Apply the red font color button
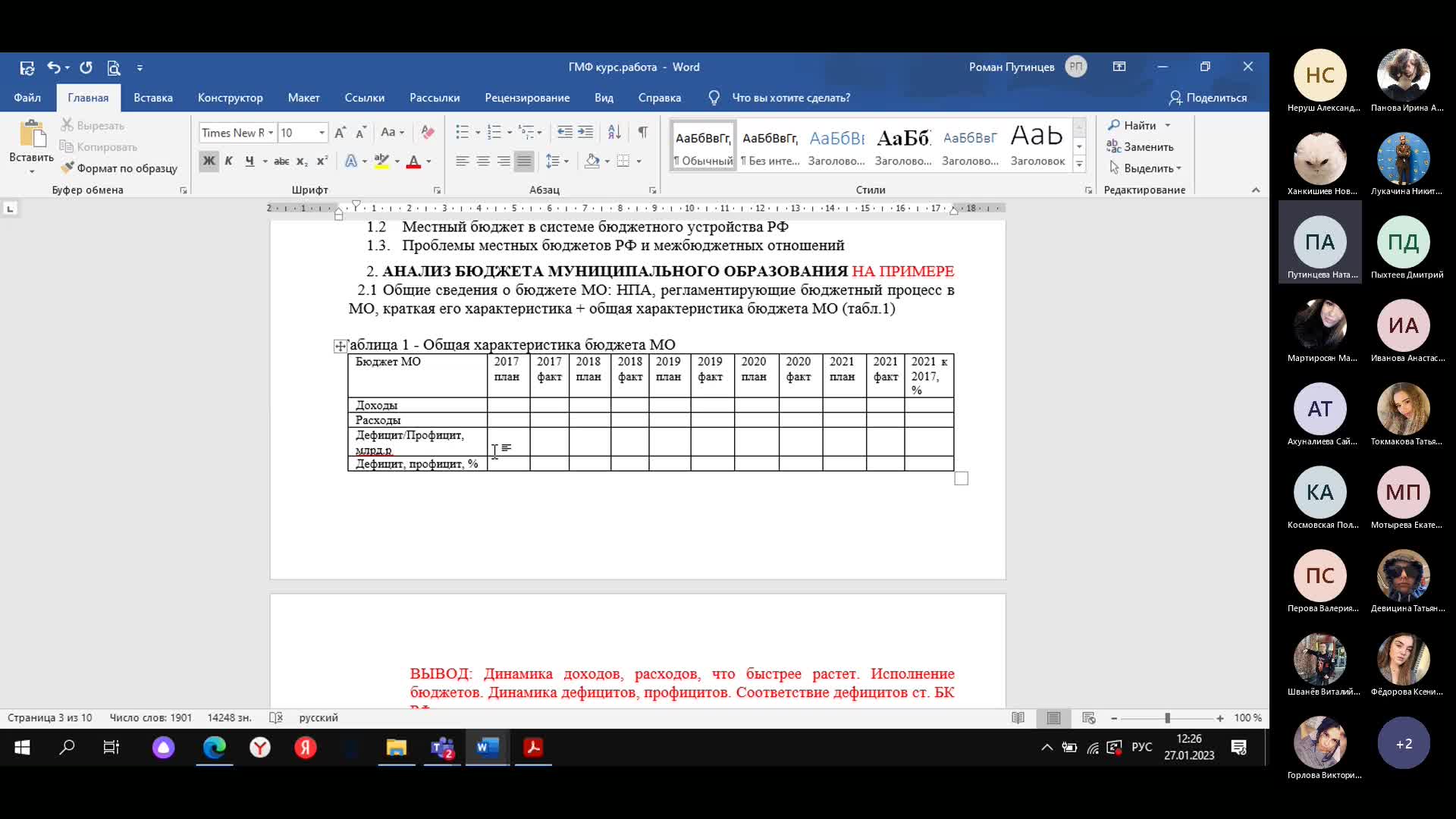Image resolution: width=1456 pixels, height=819 pixels. [x=413, y=161]
